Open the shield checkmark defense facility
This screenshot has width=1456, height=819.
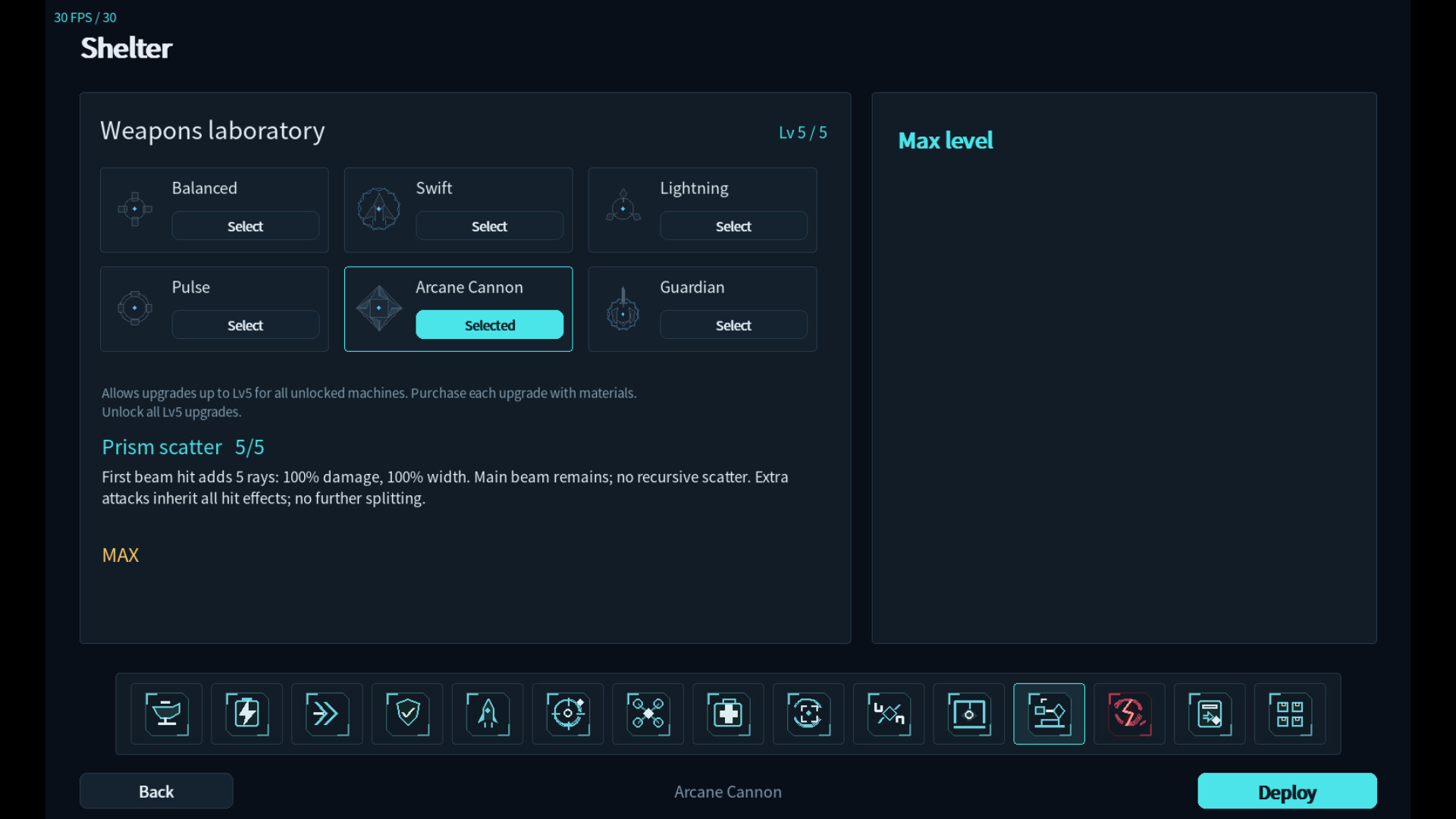(x=407, y=714)
